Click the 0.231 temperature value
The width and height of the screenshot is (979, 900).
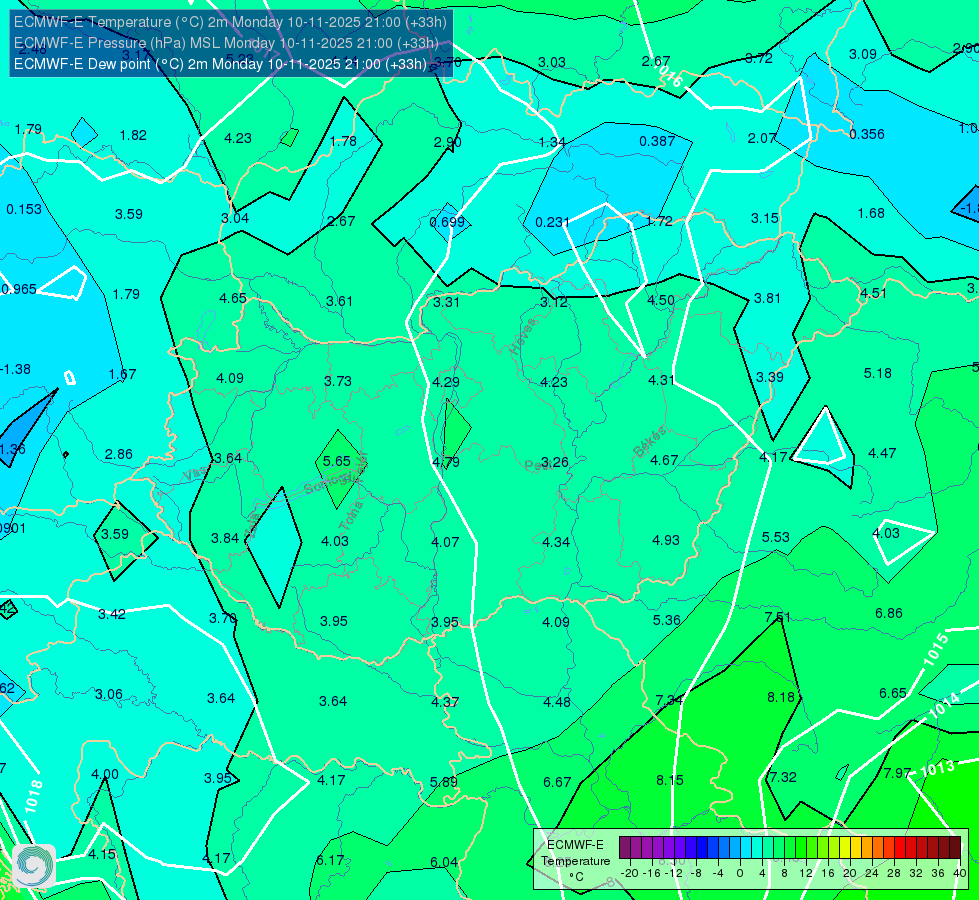[552, 222]
